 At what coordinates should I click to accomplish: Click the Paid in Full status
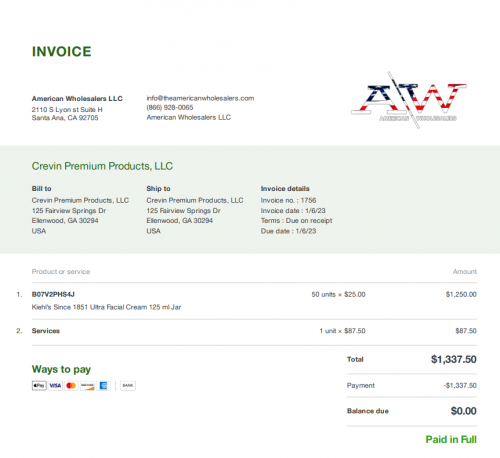coord(451,439)
